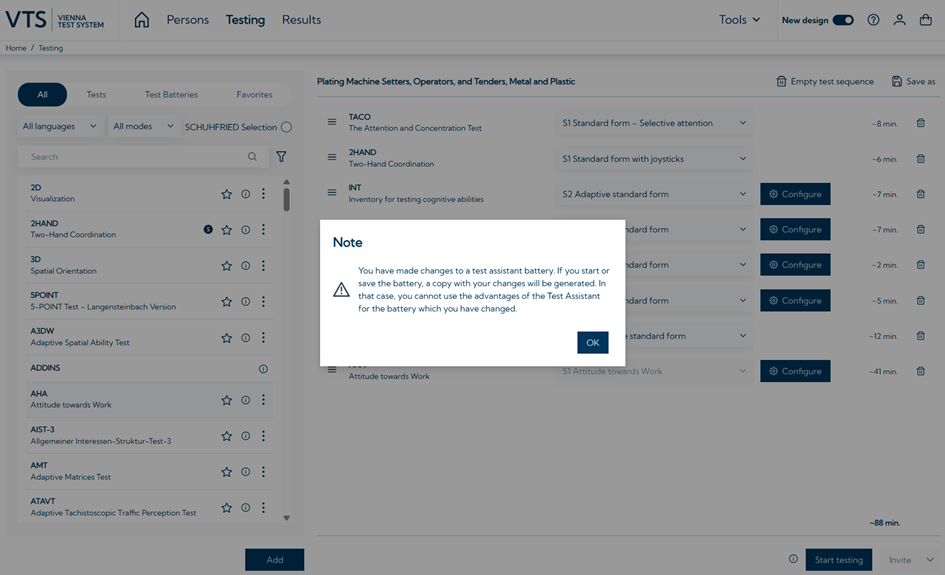This screenshot has height=575, width=945.
Task: Click the Home icon in top navigation
Action: [x=142, y=20]
